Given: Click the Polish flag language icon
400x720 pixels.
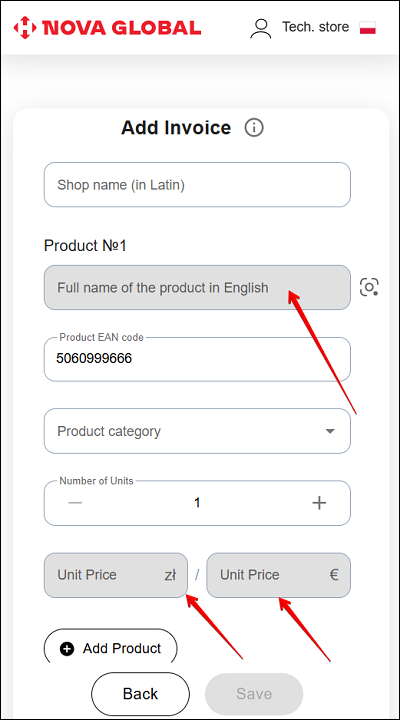Looking at the screenshot, I should [368, 28].
